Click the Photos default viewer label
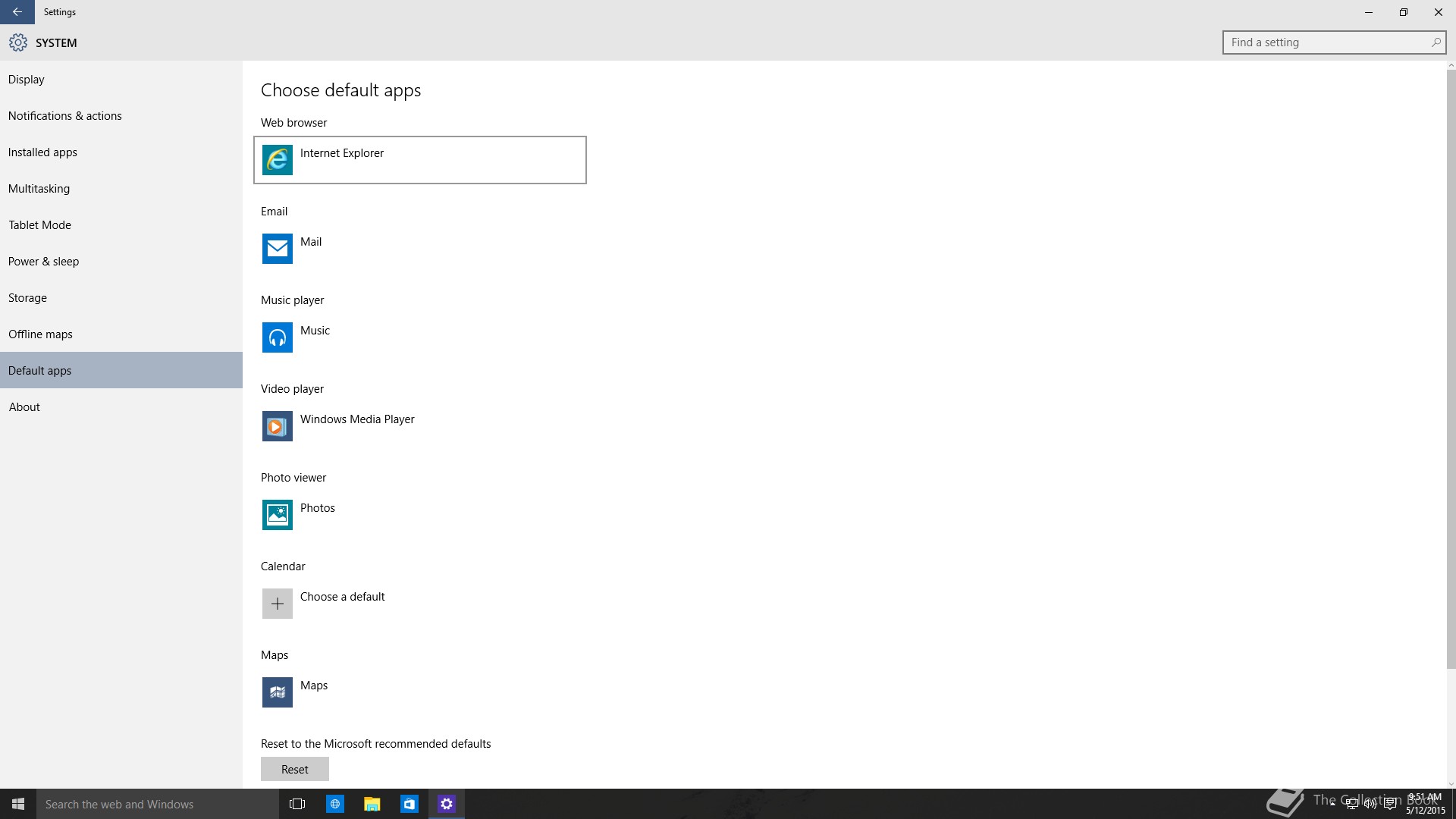This screenshot has width=1456, height=819. pos(318,508)
